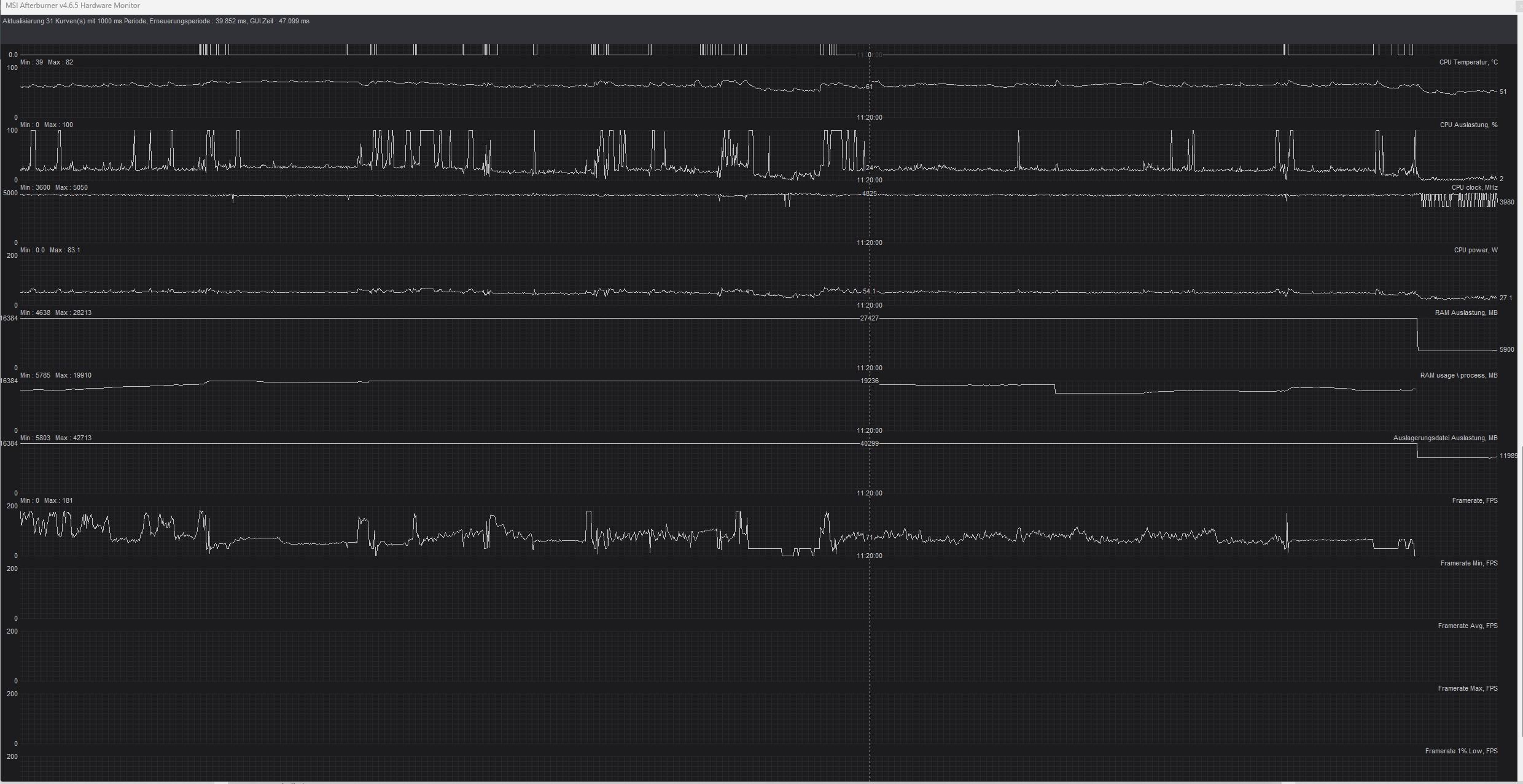Click the CPU Auslastung graph label
This screenshot has height=784, width=1523.
[x=1468, y=125]
